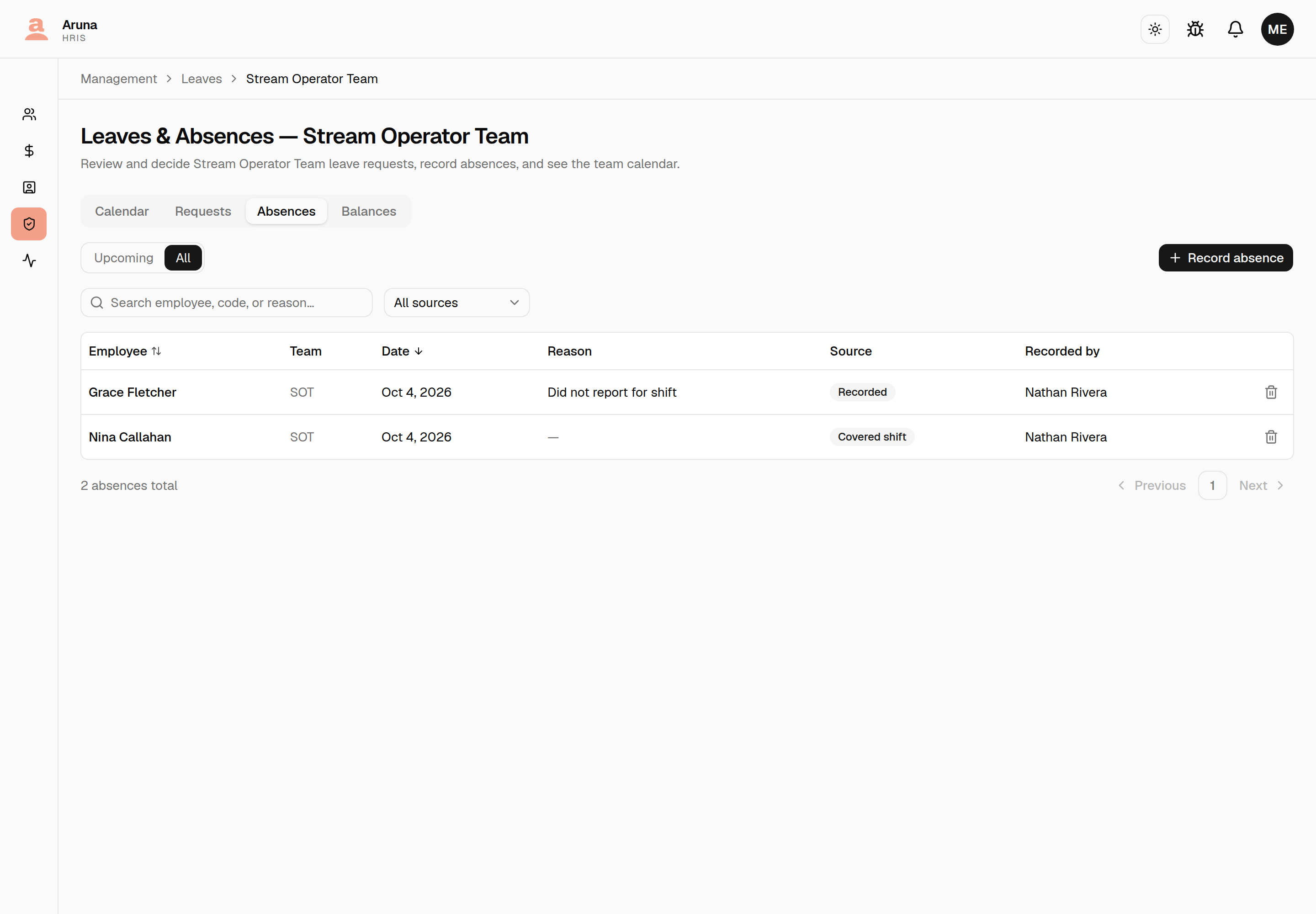1316x914 pixels.
Task: Click Nina Callahan's name
Action: coord(130,437)
